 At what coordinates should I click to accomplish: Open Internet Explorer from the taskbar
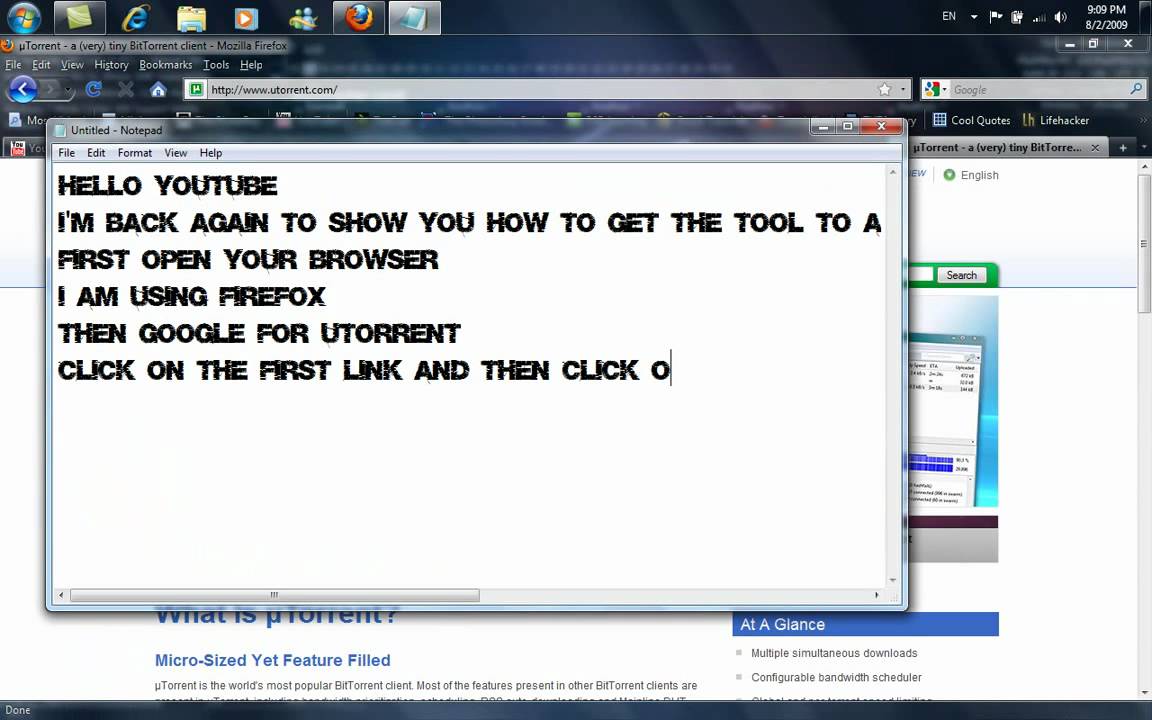[x=135, y=18]
